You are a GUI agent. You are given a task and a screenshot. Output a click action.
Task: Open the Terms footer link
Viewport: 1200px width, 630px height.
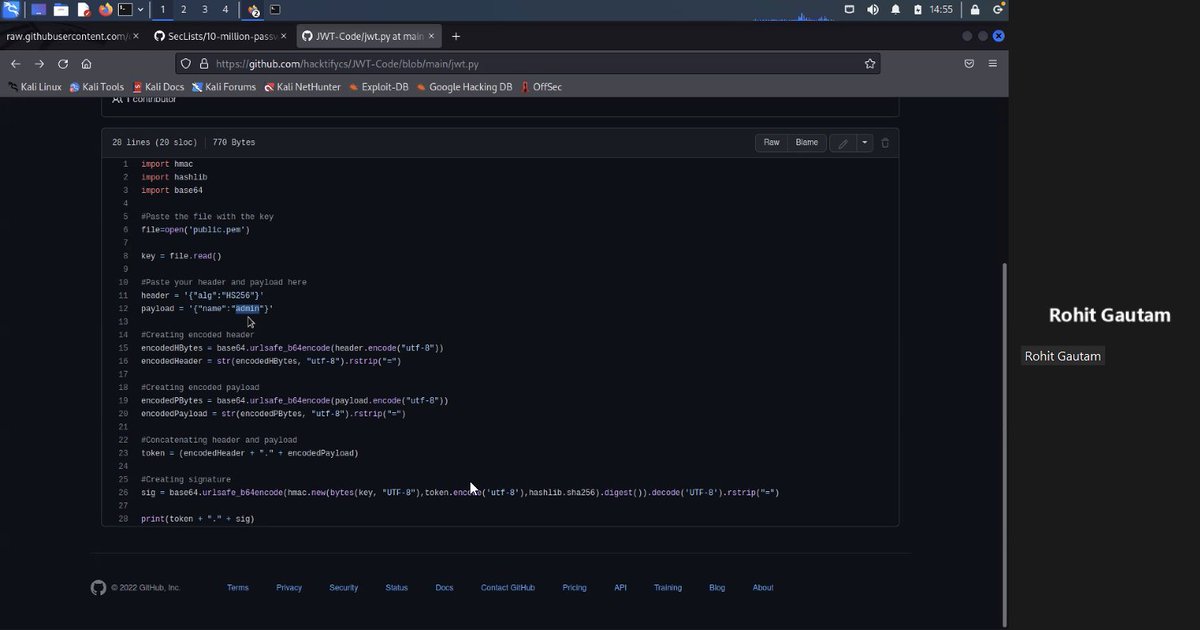237,588
